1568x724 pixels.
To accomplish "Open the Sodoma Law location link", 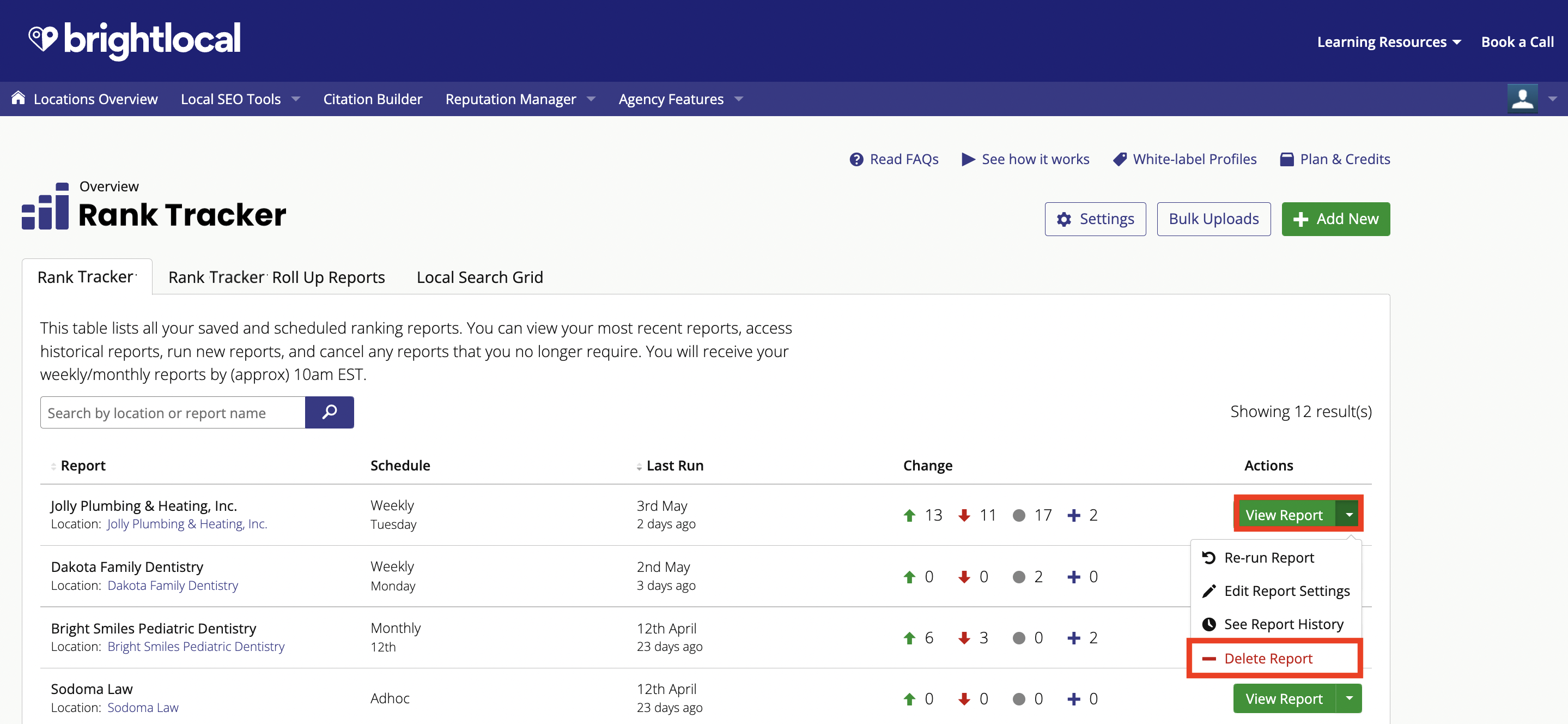I will pyautogui.click(x=143, y=708).
